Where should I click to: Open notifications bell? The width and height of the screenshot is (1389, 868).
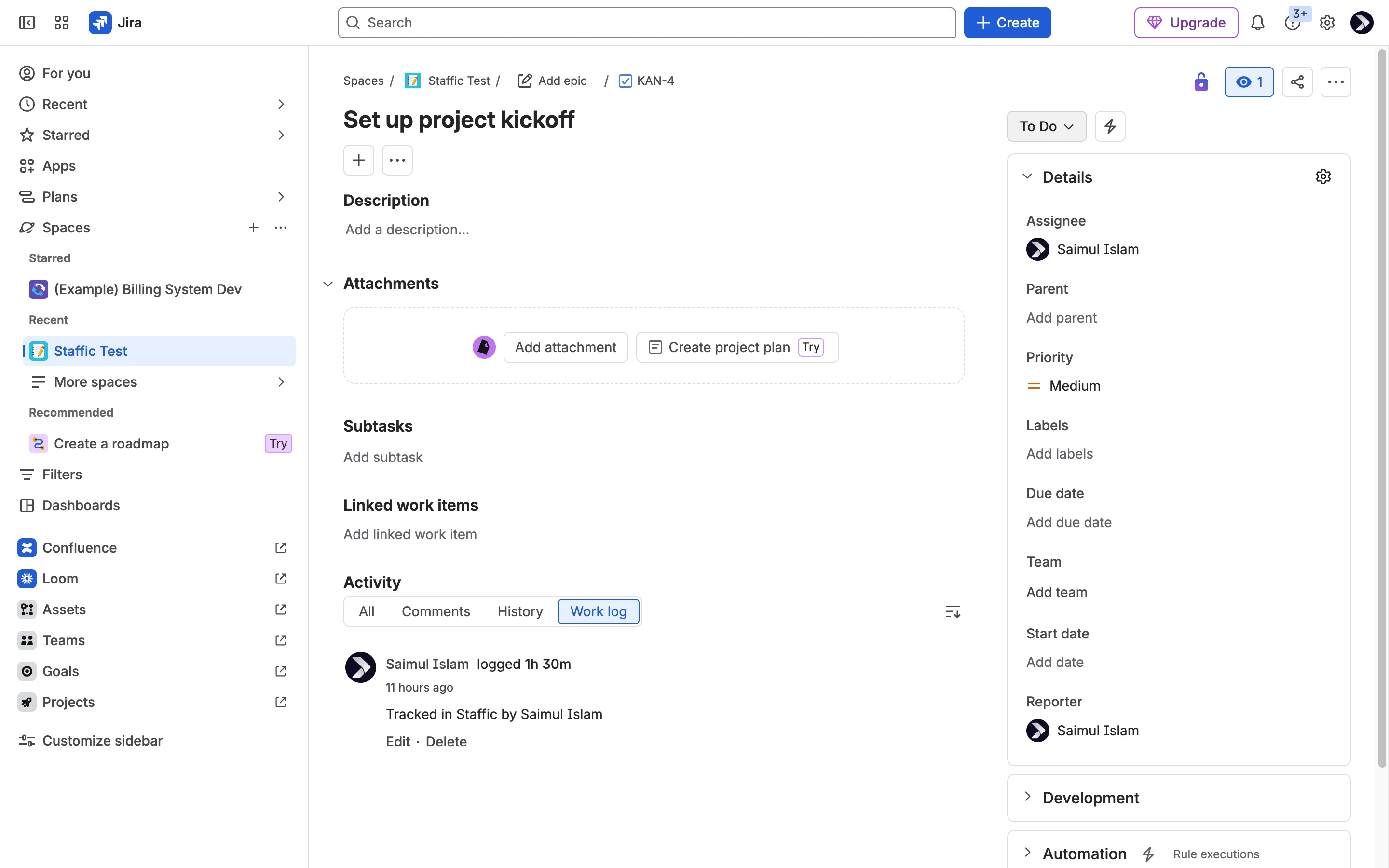(1257, 22)
